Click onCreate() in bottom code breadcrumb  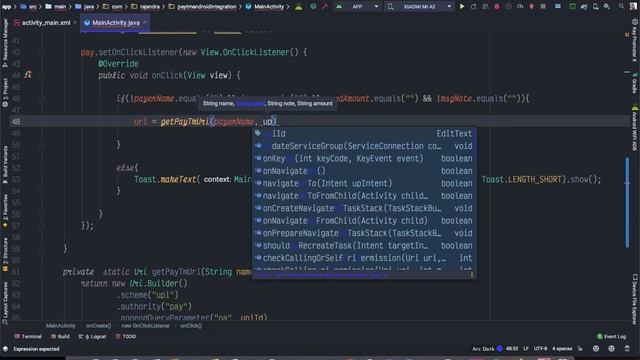[x=98, y=326]
